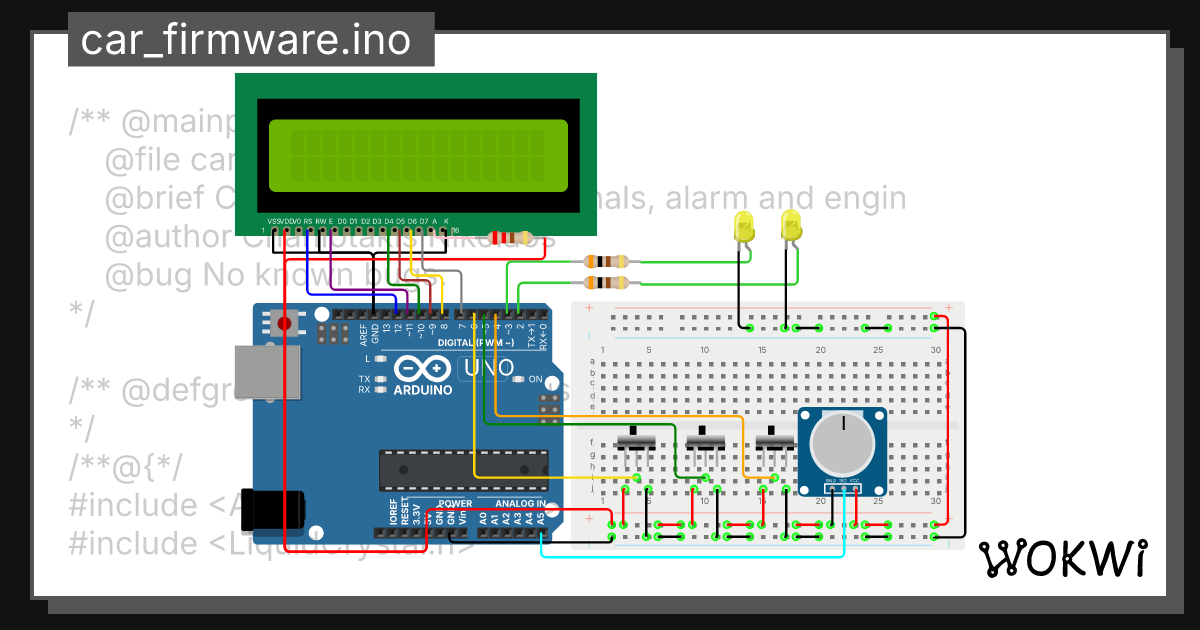1200x630 pixels.
Task: Toggle the left slide switch
Action: point(635,443)
